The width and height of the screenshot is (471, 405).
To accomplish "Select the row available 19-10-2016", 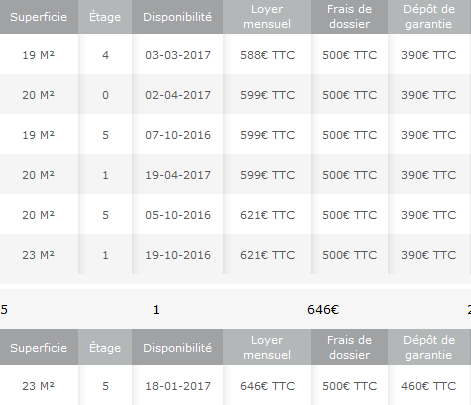I will (x=235, y=254).
